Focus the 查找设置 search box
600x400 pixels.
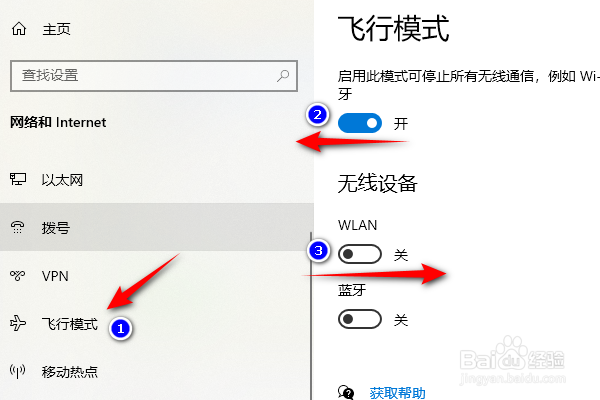coord(154,75)
